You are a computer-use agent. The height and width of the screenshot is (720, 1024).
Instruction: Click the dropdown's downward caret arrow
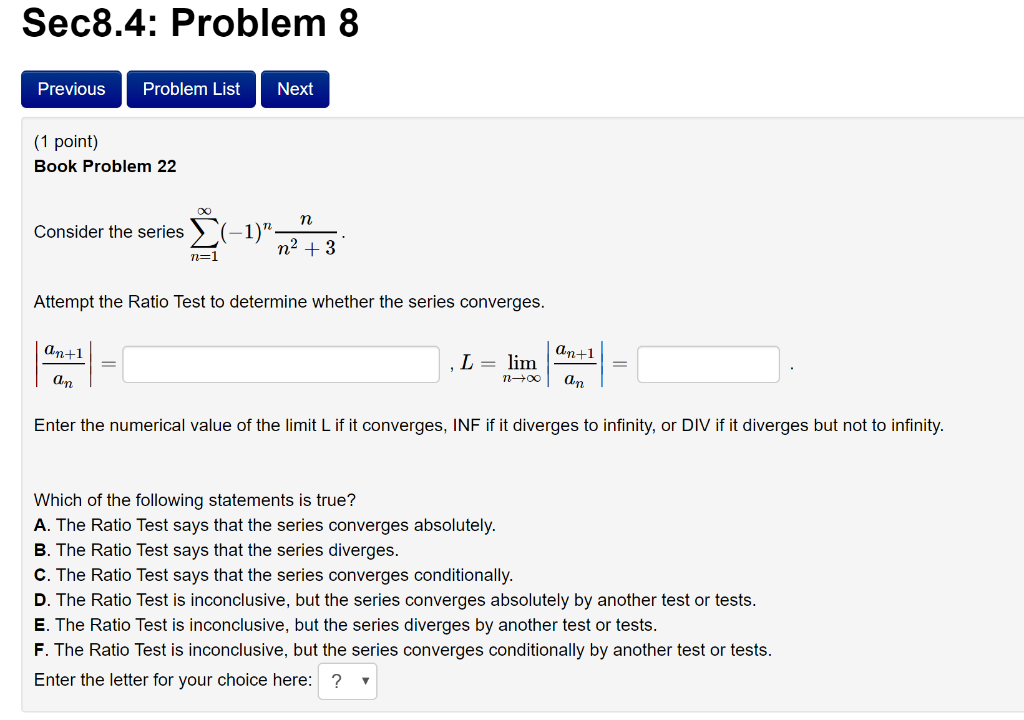tap(365, 681)
